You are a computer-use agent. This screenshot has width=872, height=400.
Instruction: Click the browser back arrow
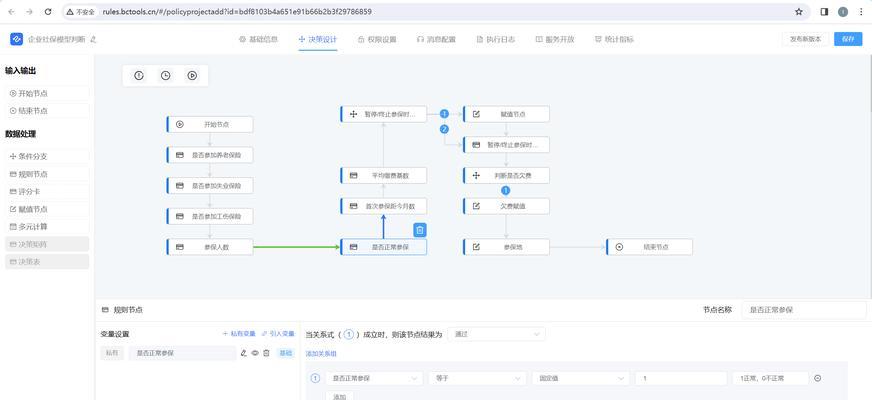[12, 12]
